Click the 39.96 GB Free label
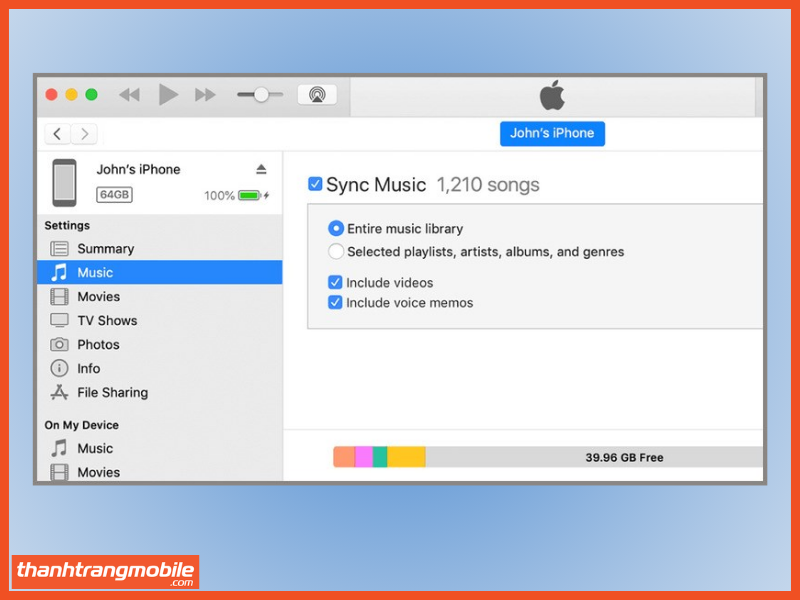Screen dimensions: 800x600 (x=624, y=458)
